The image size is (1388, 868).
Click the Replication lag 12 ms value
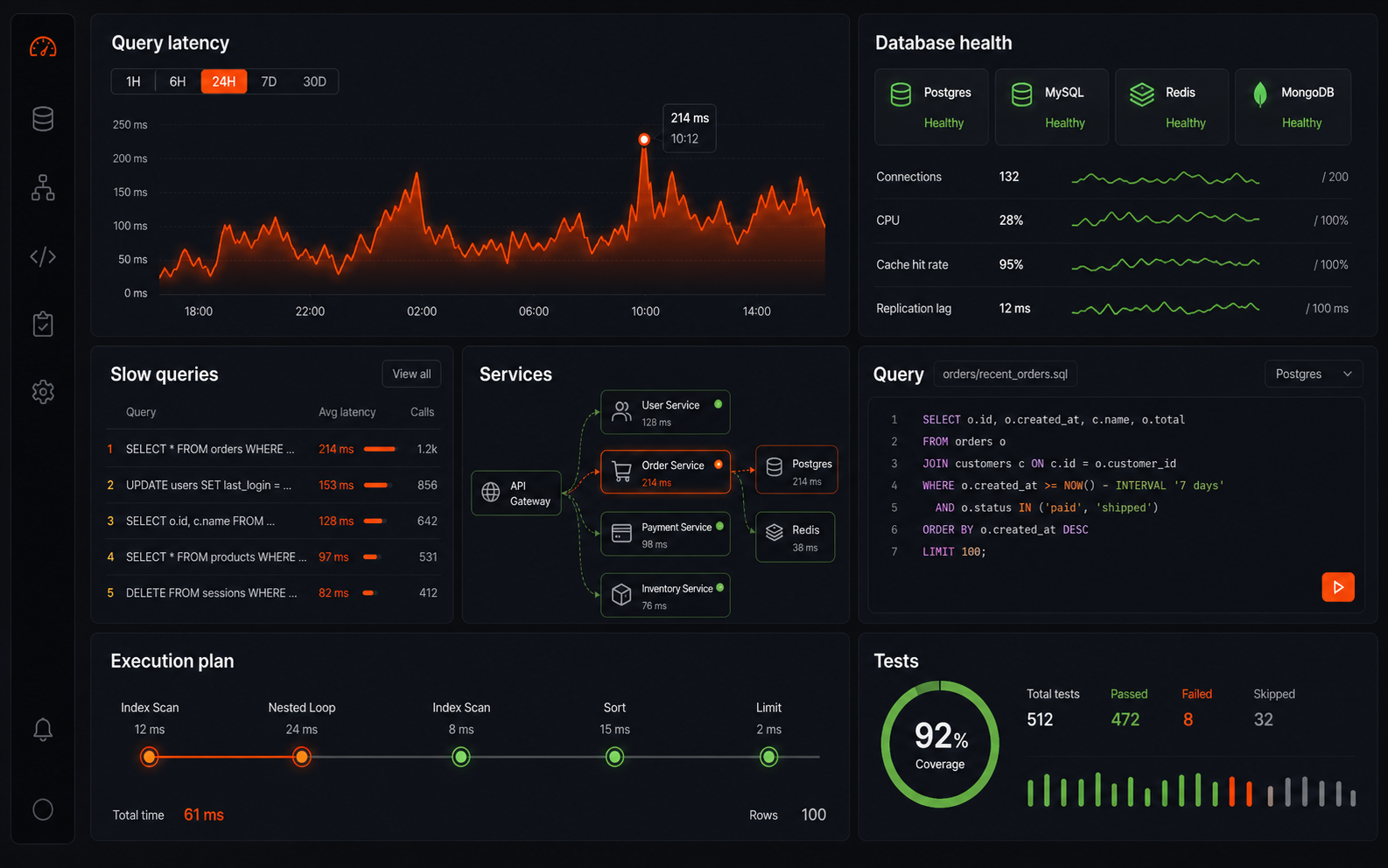click(1015, 308)
